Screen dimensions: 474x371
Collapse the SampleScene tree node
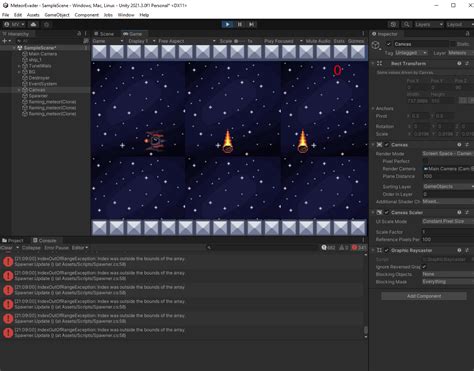click(14, 48)
